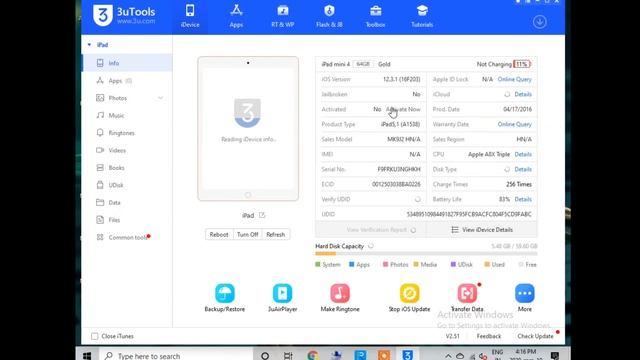Expand the Photos chevron
This screenshot has height=360, width=640.
coord(160,98)
